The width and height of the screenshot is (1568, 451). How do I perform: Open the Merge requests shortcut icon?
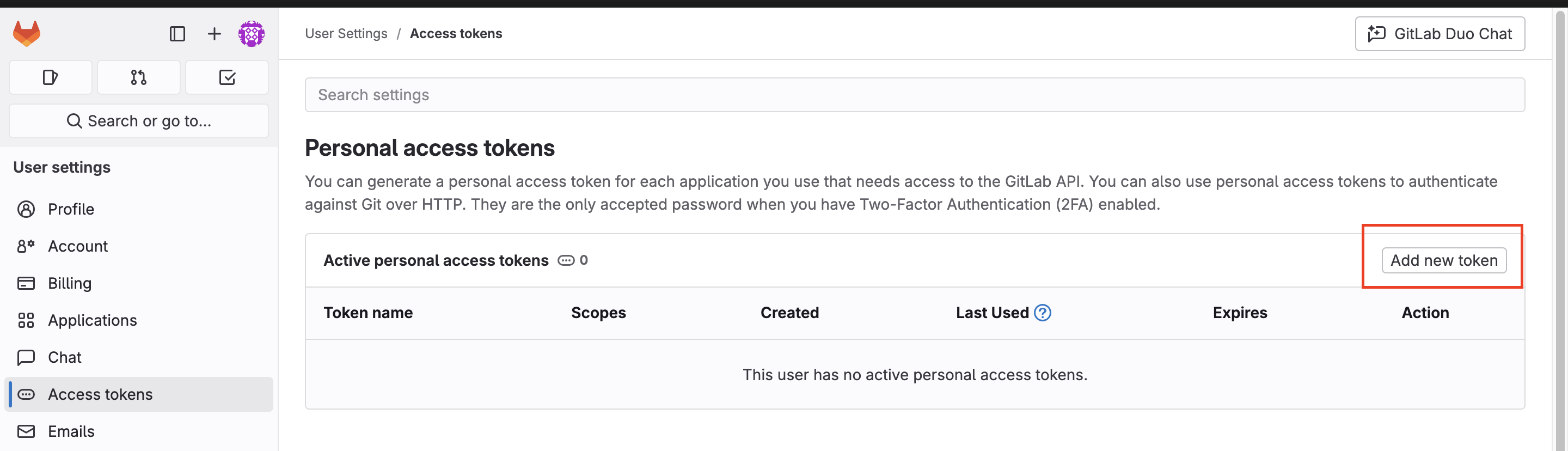(x=138, y=77)
